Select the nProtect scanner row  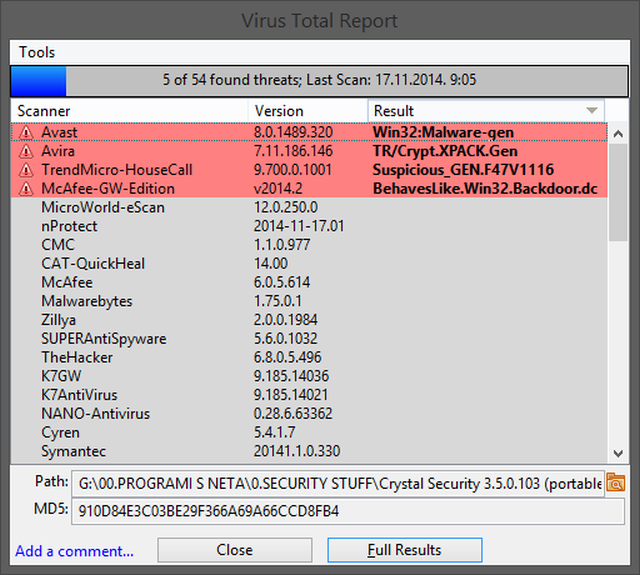pos(309,226)
